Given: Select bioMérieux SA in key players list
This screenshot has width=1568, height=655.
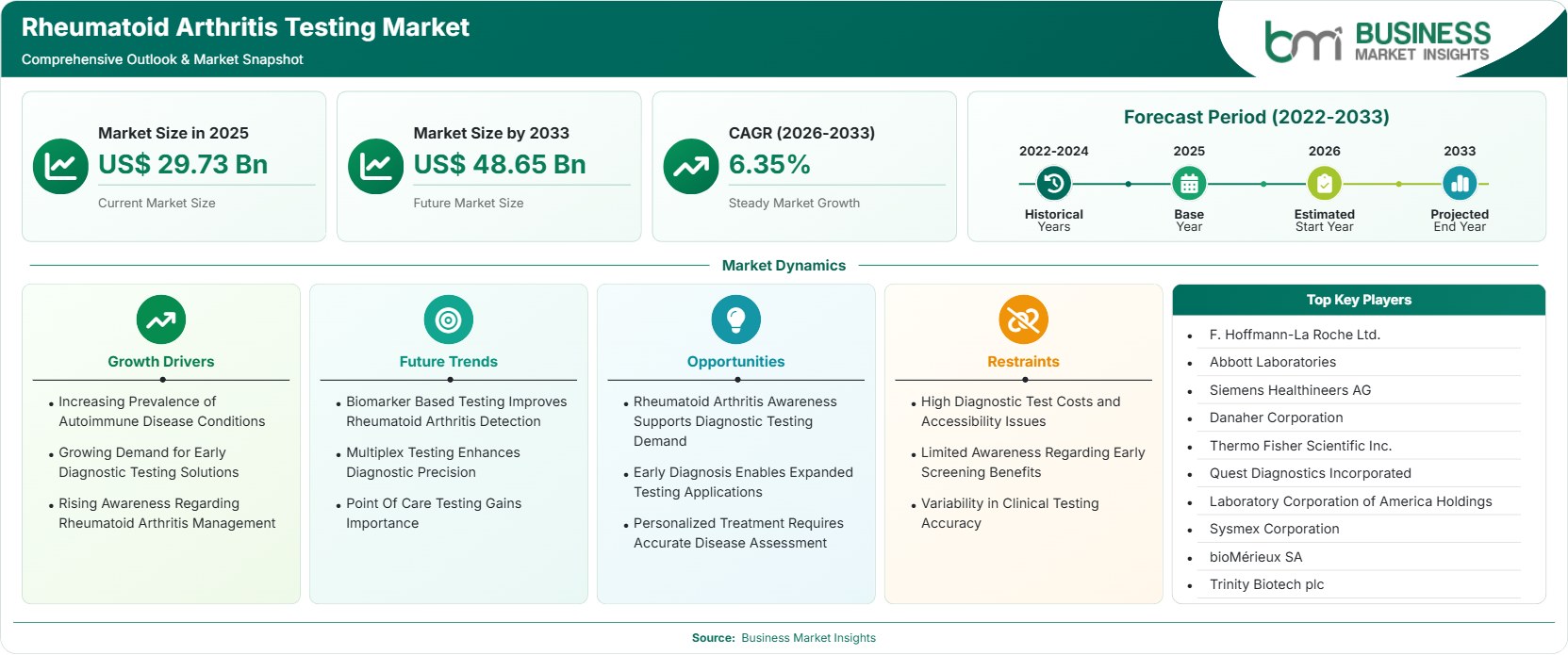Looking at the screenshot, I should click(x=1256, y=557).
